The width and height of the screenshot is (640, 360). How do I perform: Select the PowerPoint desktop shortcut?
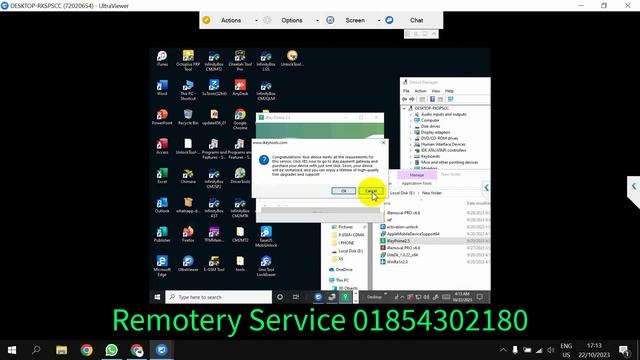point(162,117)
